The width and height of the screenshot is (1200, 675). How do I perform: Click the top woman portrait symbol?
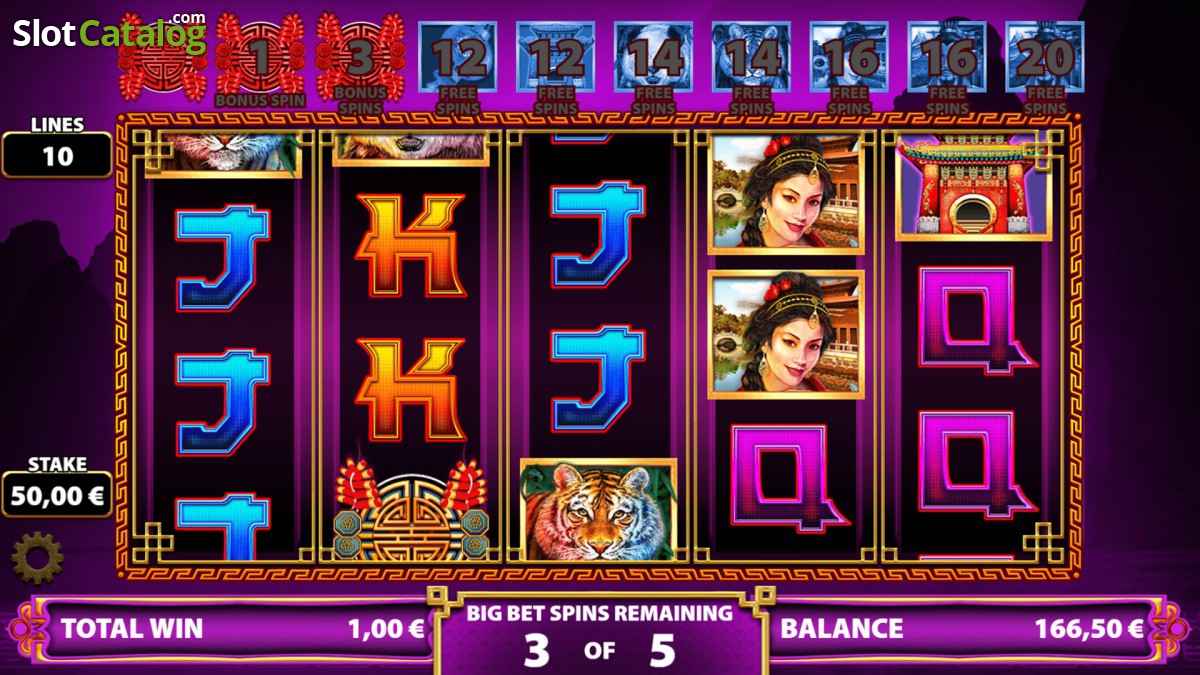tap(786, 192)
